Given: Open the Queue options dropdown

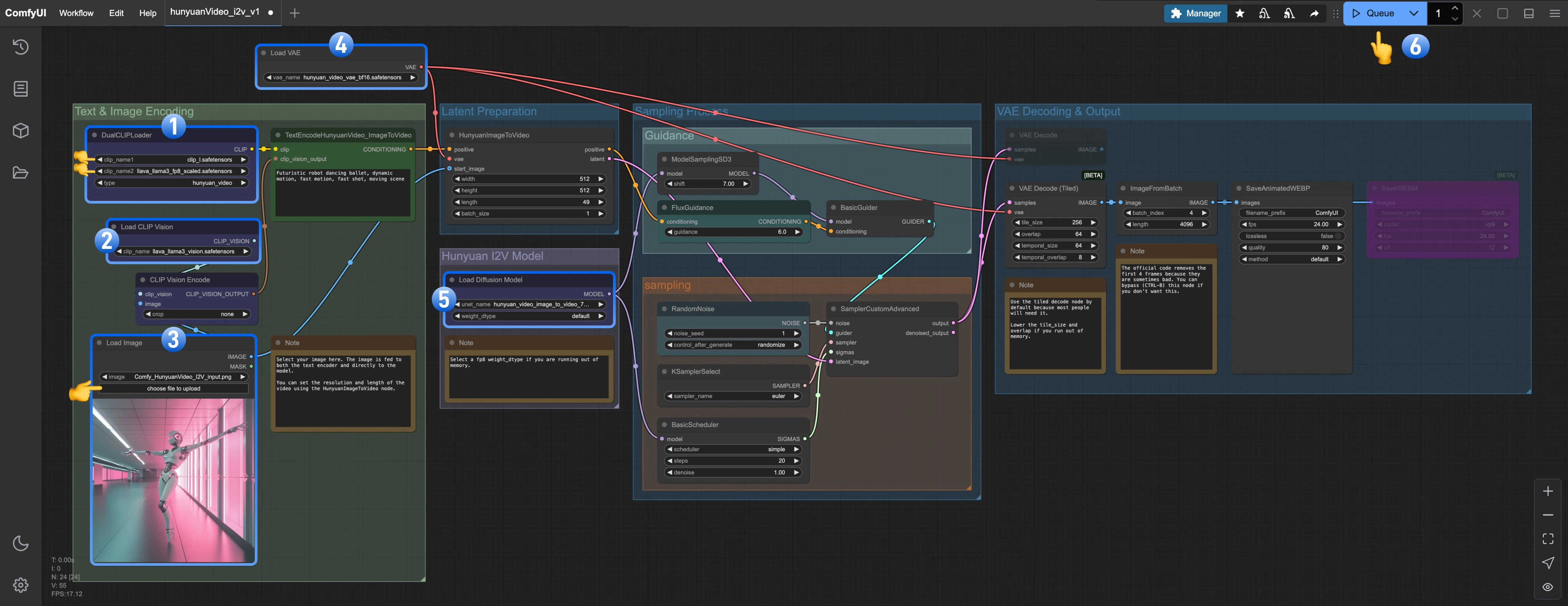Looking at the screenshot, I should pos(1413,13).
